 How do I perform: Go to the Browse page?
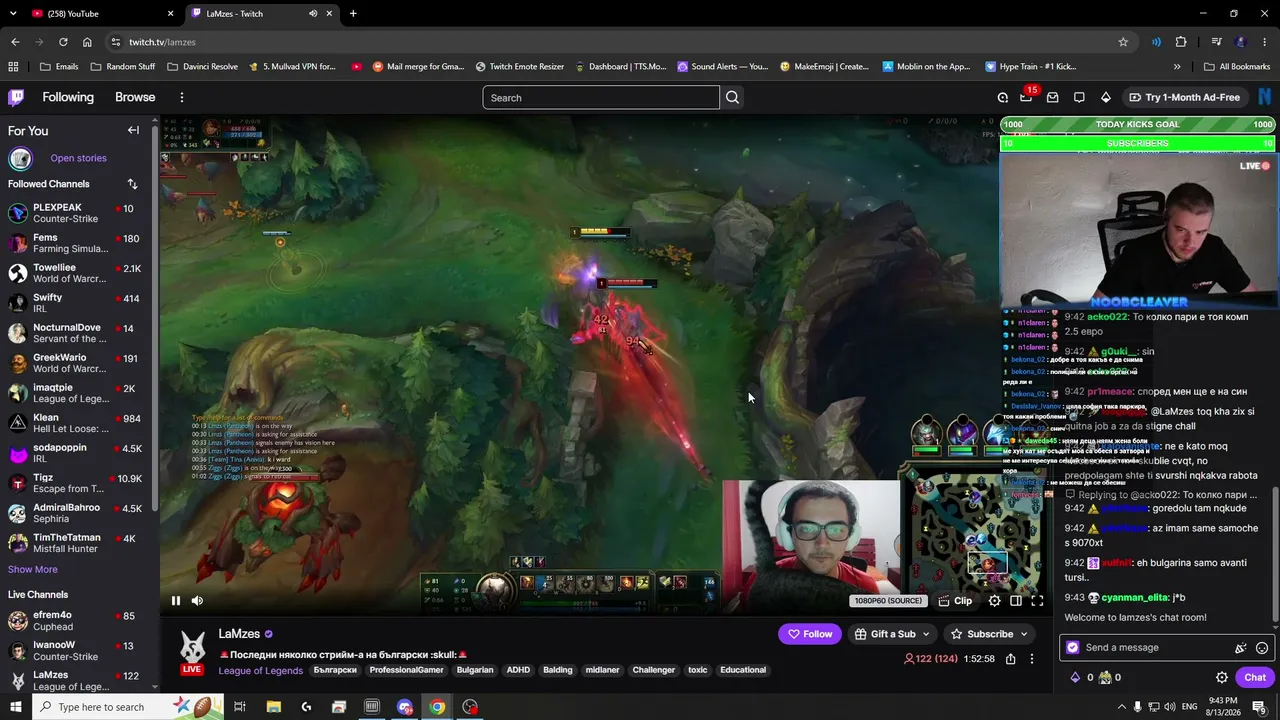[135, 97]
